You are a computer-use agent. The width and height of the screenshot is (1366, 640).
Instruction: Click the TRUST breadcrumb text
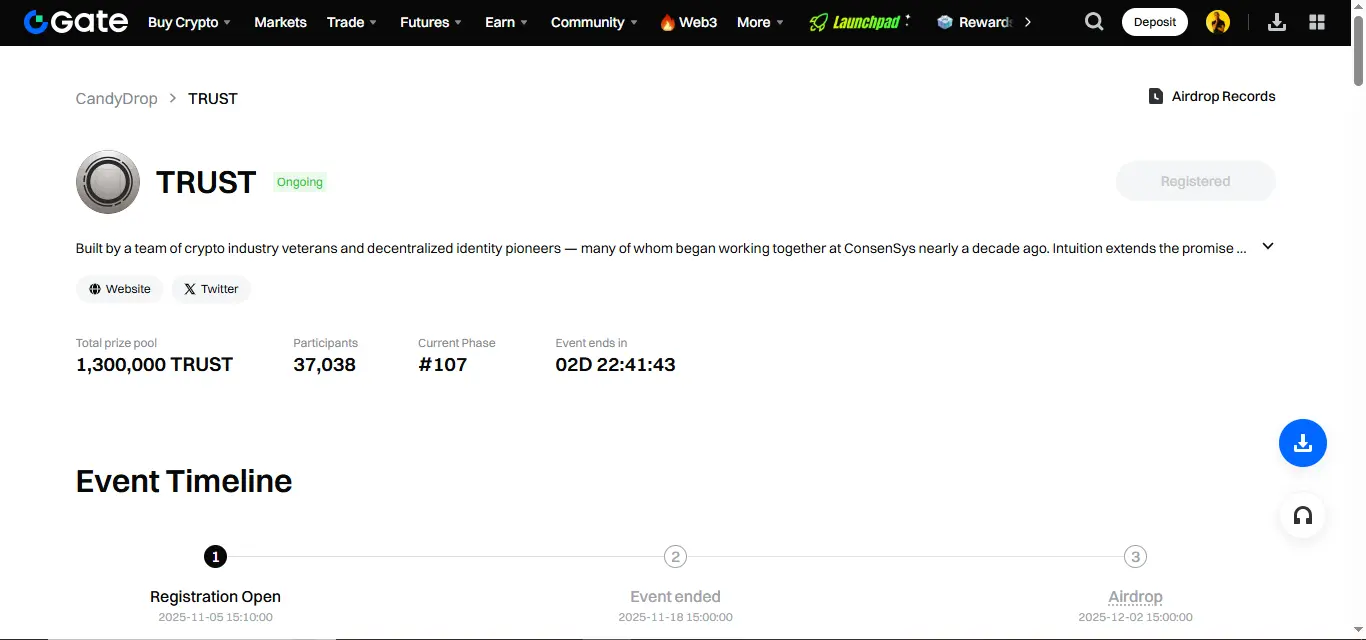pos(213,98)
